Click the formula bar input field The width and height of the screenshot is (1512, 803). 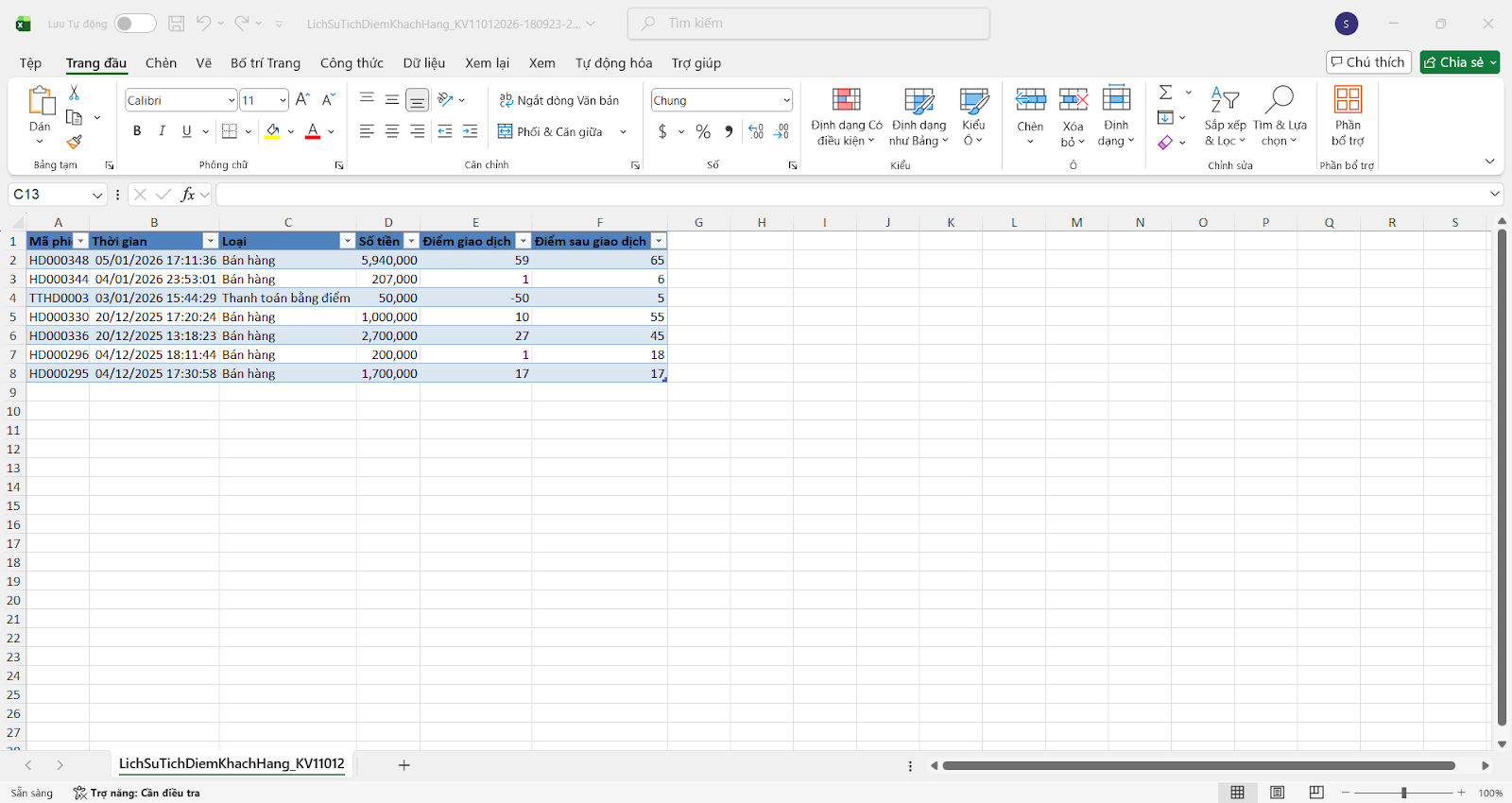click(850, 195)
